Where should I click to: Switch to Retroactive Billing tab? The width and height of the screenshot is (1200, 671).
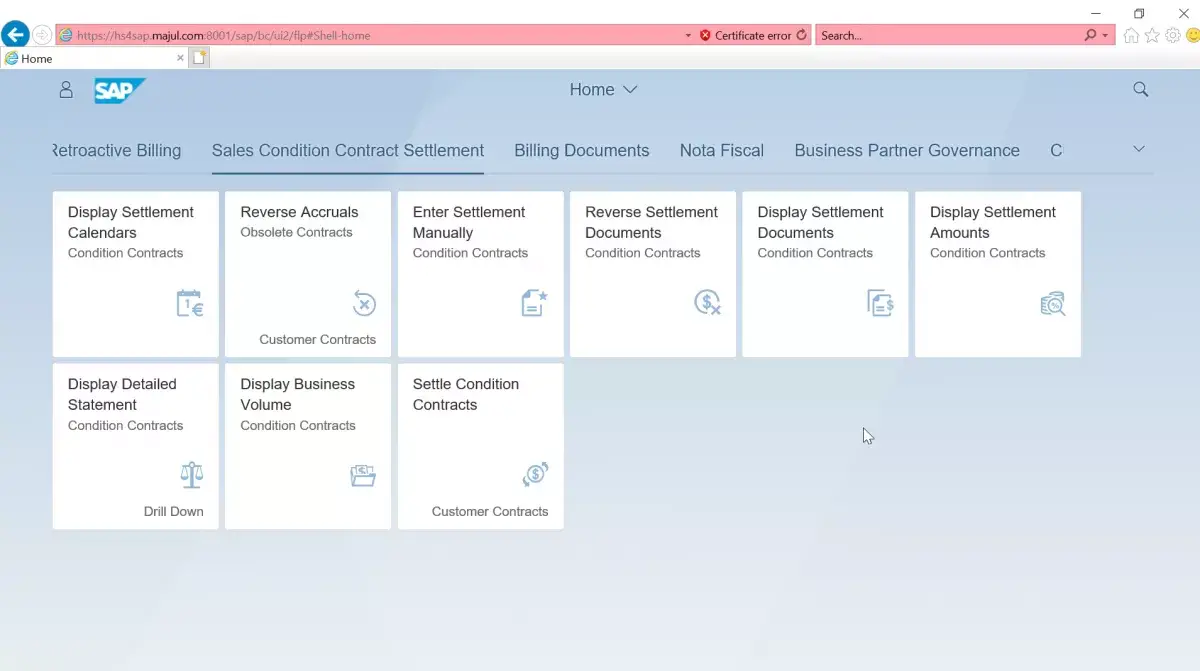tap(116, 151)
